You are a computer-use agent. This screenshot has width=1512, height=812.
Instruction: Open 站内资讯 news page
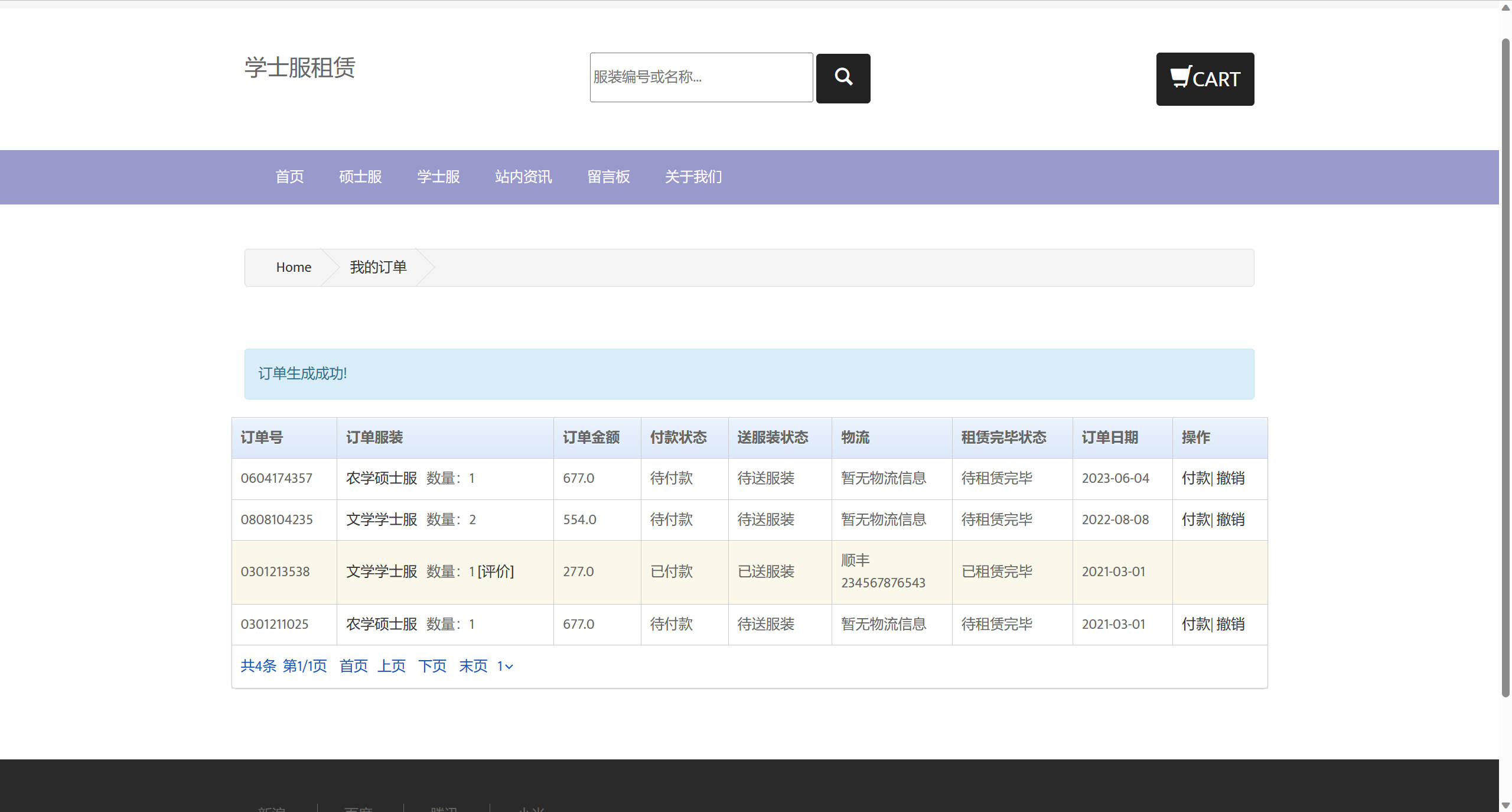click(x=523, y=177)
